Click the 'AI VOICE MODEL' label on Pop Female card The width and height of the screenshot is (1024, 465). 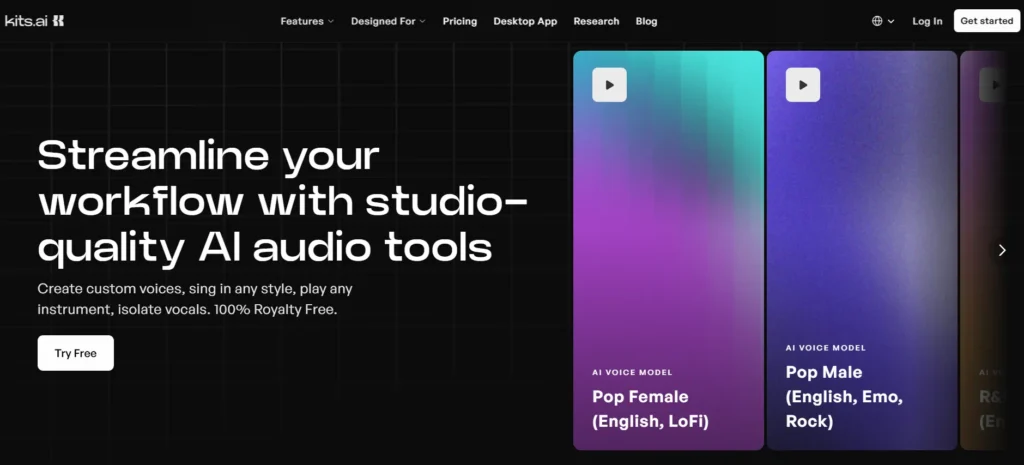[x=632, y=372]
